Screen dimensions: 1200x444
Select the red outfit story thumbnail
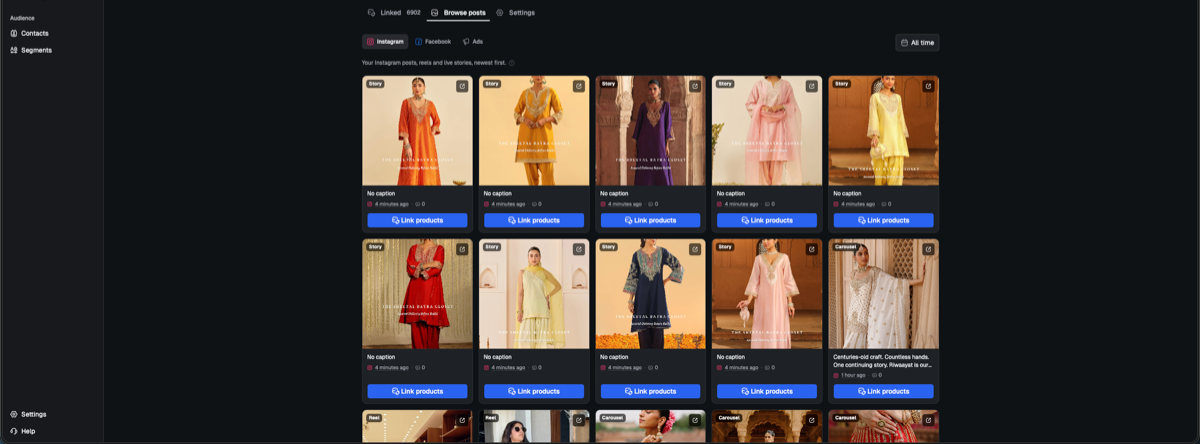click(417, 294)
